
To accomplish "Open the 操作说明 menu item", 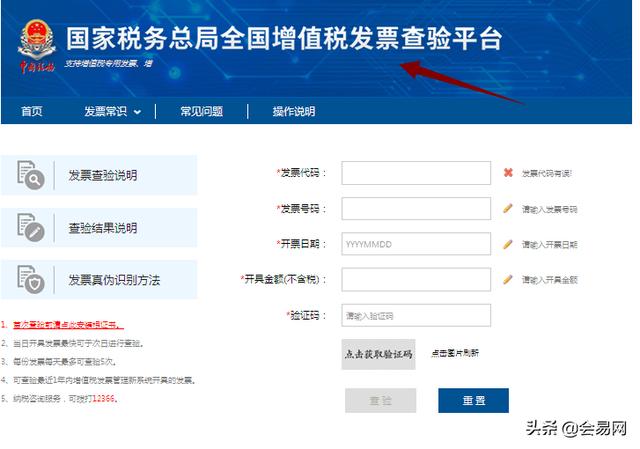I will pyautogui.click(x=293, y=111).
